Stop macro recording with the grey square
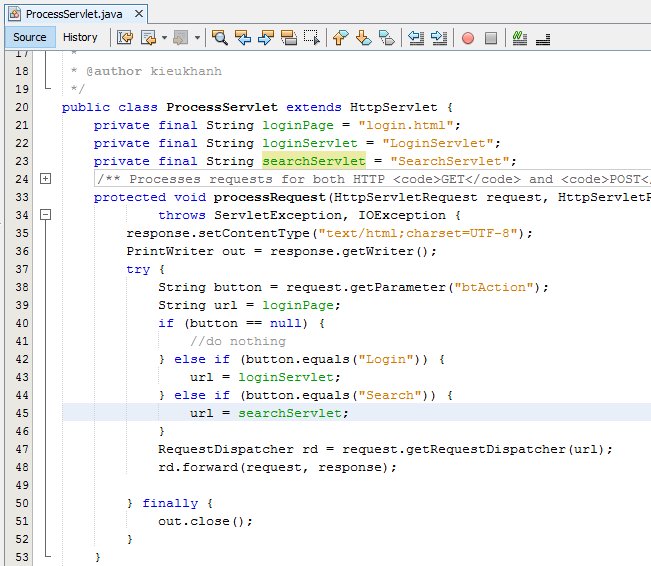 pyautogui.click(x=491, y=38)
